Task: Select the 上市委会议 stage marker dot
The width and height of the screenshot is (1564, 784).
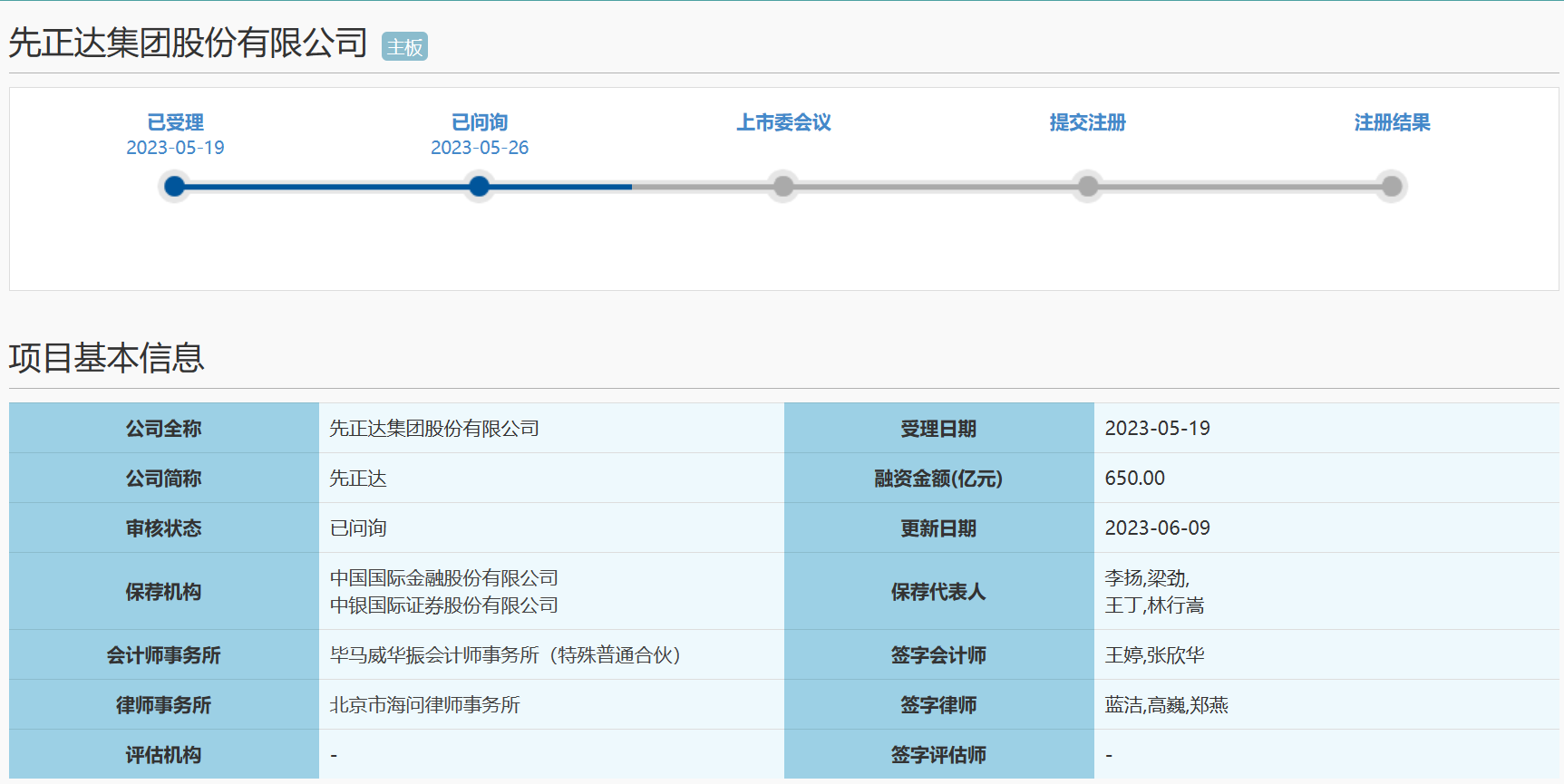Action: [783, 187]
